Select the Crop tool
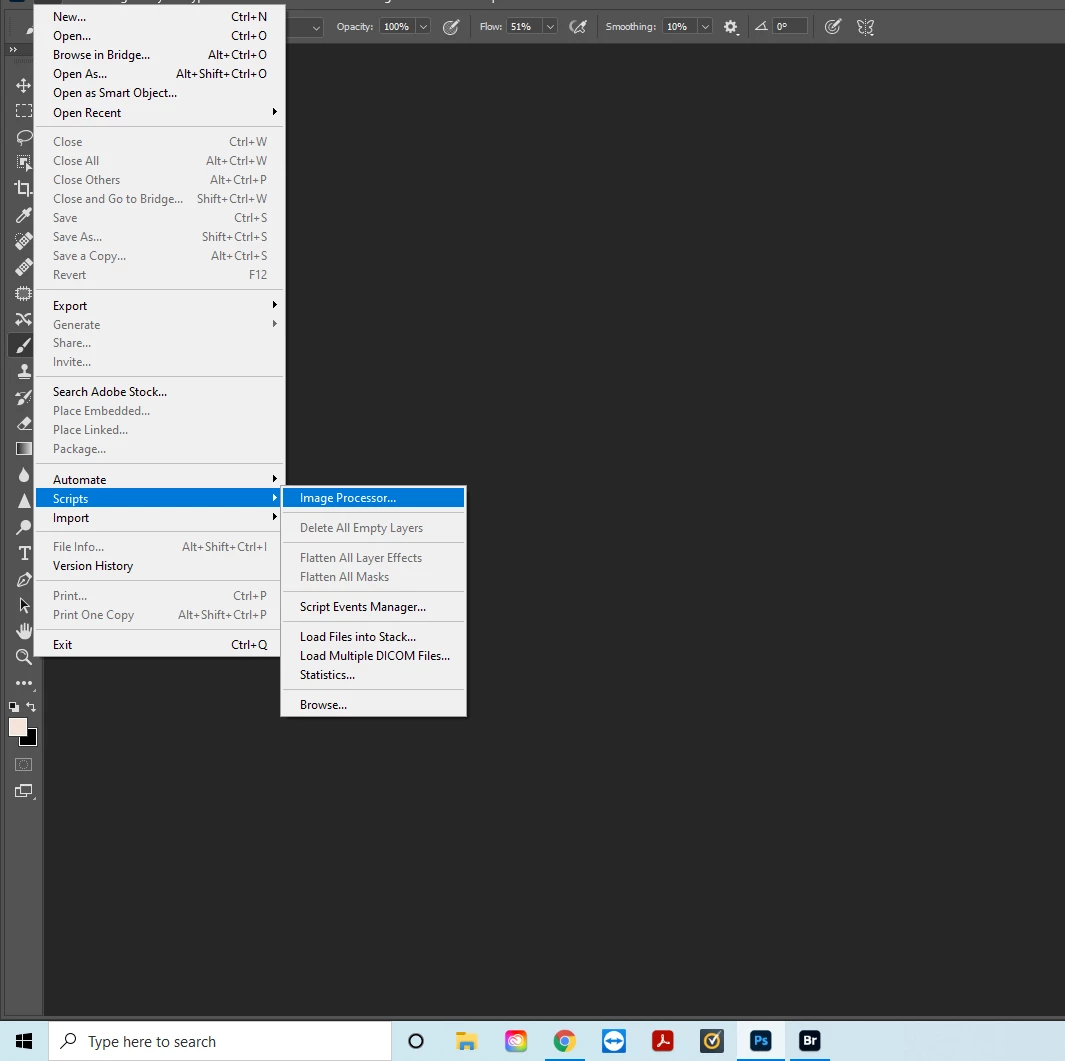The image size is (1065, 1061). [23, 189]
